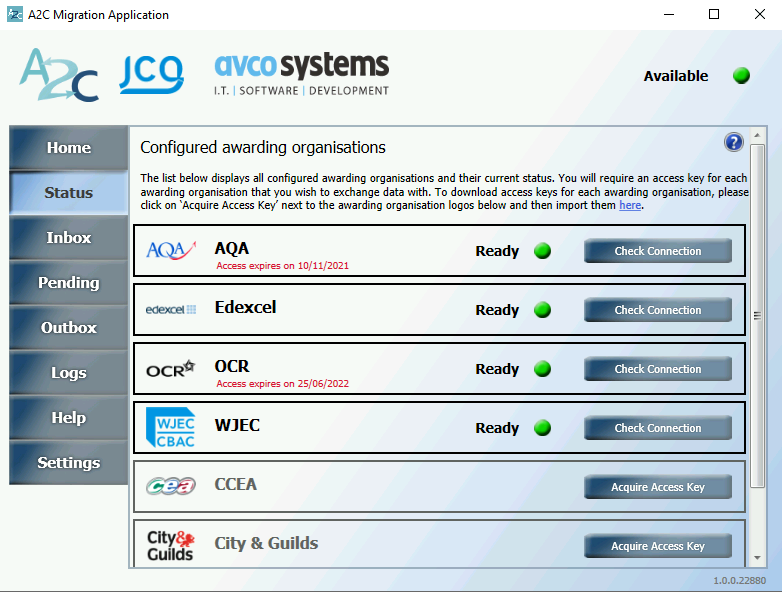Click the OCR logo with star

[171, 369]
